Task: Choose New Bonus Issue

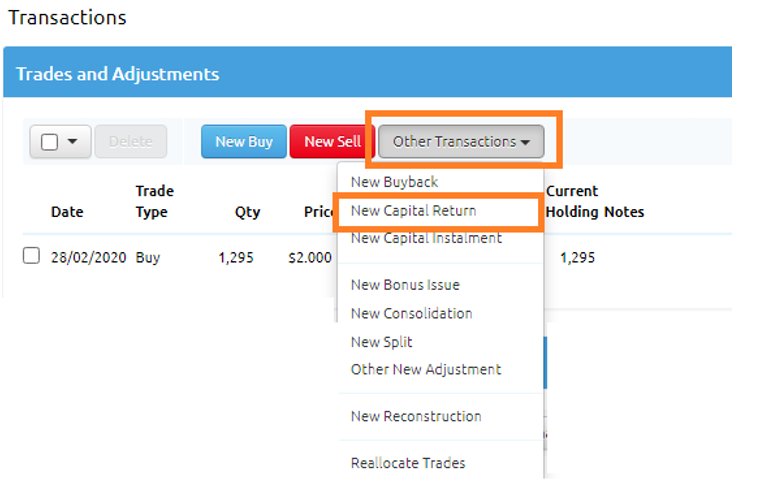Action: [x=405, y=285]
